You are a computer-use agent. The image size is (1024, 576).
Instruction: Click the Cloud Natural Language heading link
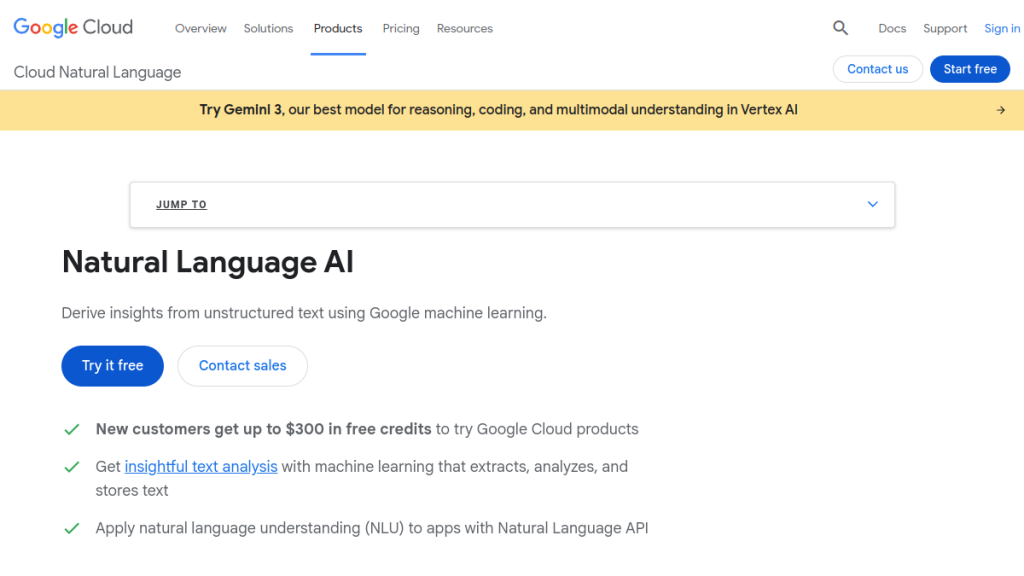point(97,72)
